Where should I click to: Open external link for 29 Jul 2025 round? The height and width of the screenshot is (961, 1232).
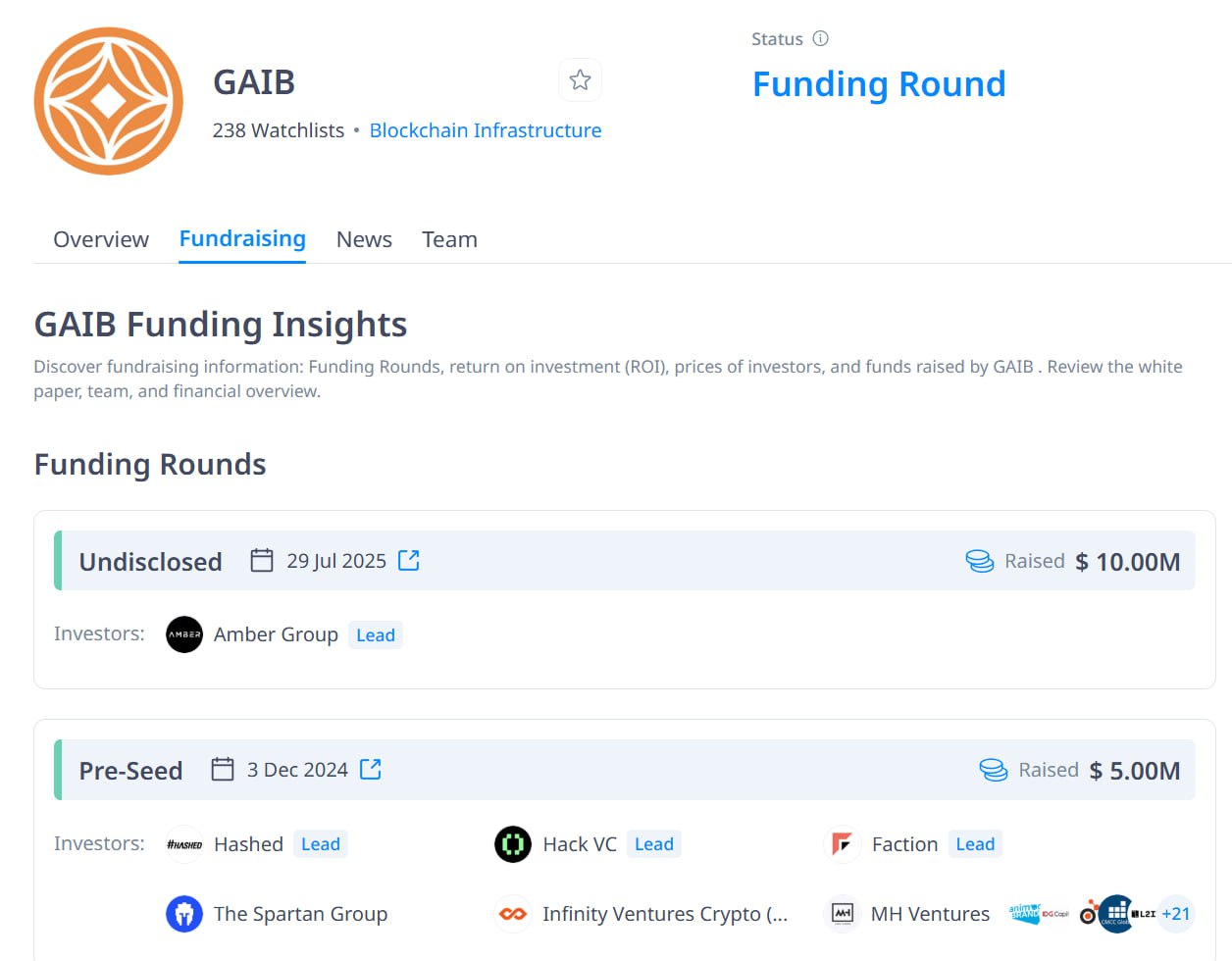pos(409,561)
